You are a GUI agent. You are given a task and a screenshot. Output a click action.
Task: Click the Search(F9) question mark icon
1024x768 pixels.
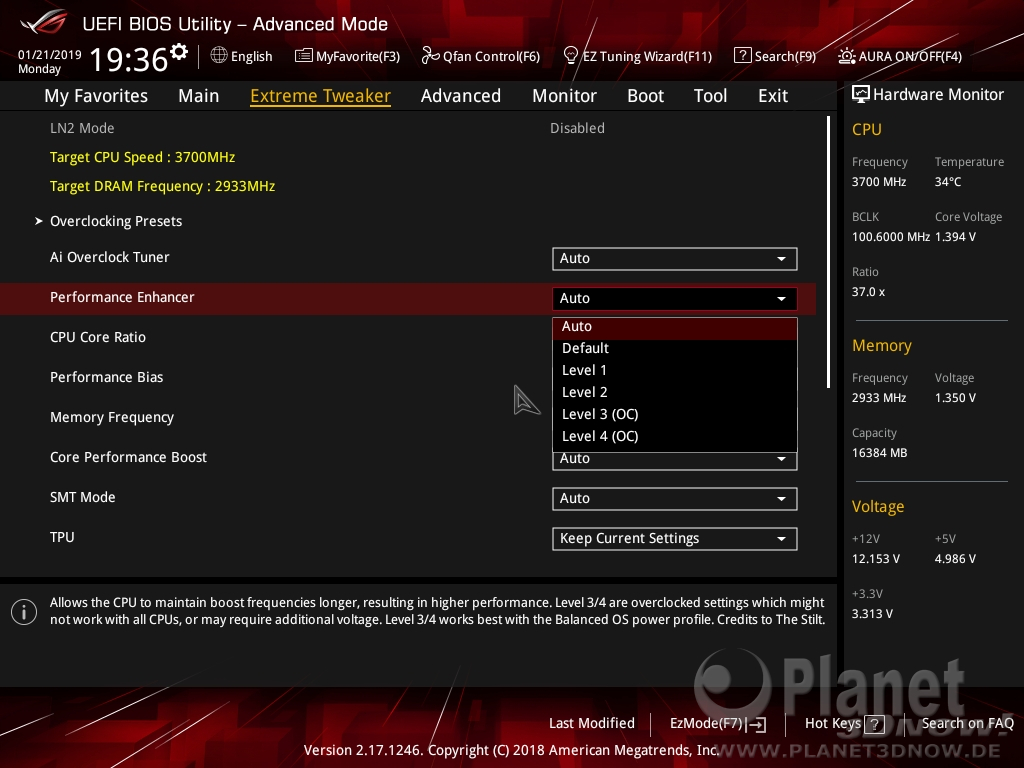coord(743,56)
